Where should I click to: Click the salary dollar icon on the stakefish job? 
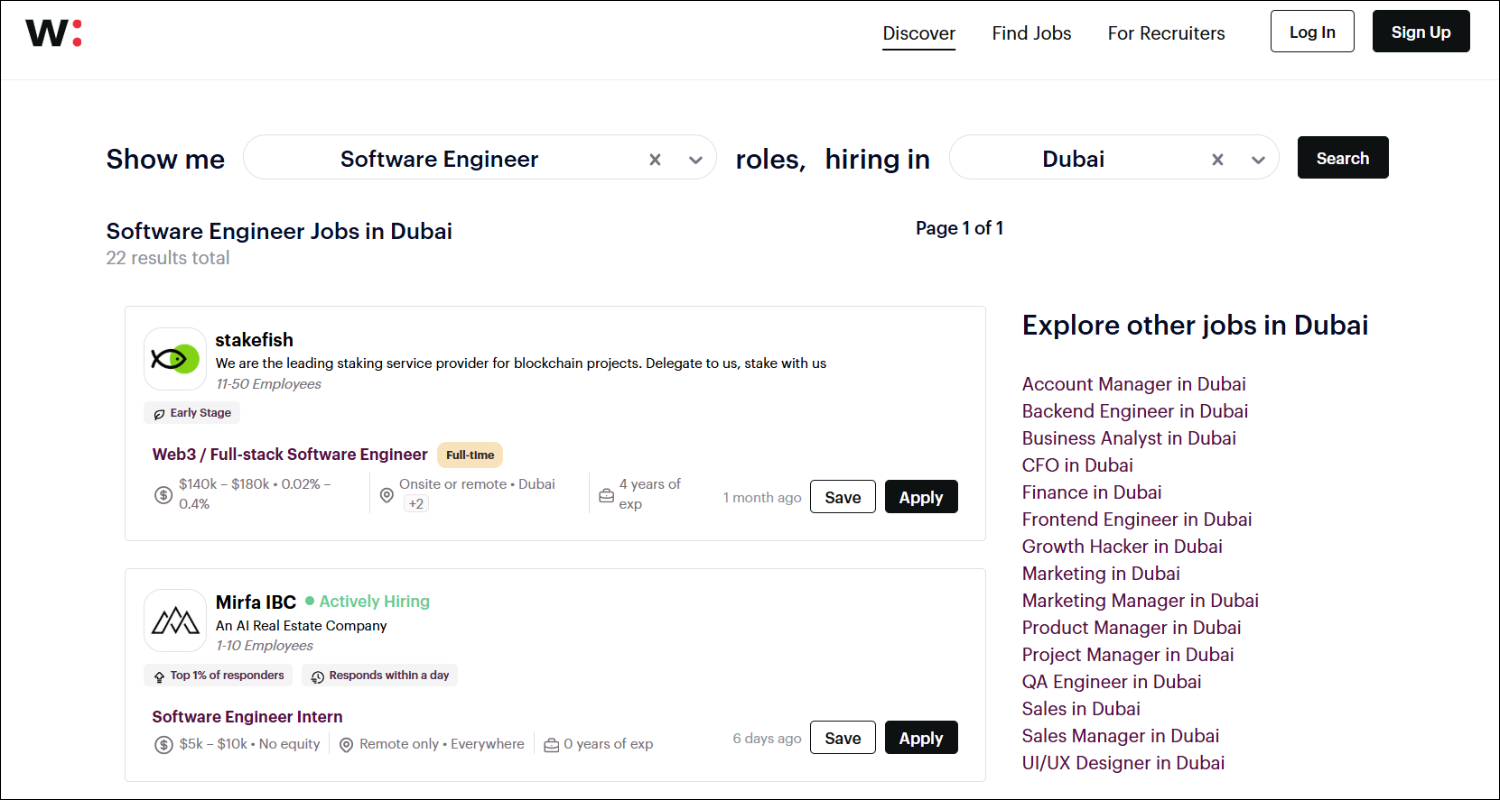(163, 494)
